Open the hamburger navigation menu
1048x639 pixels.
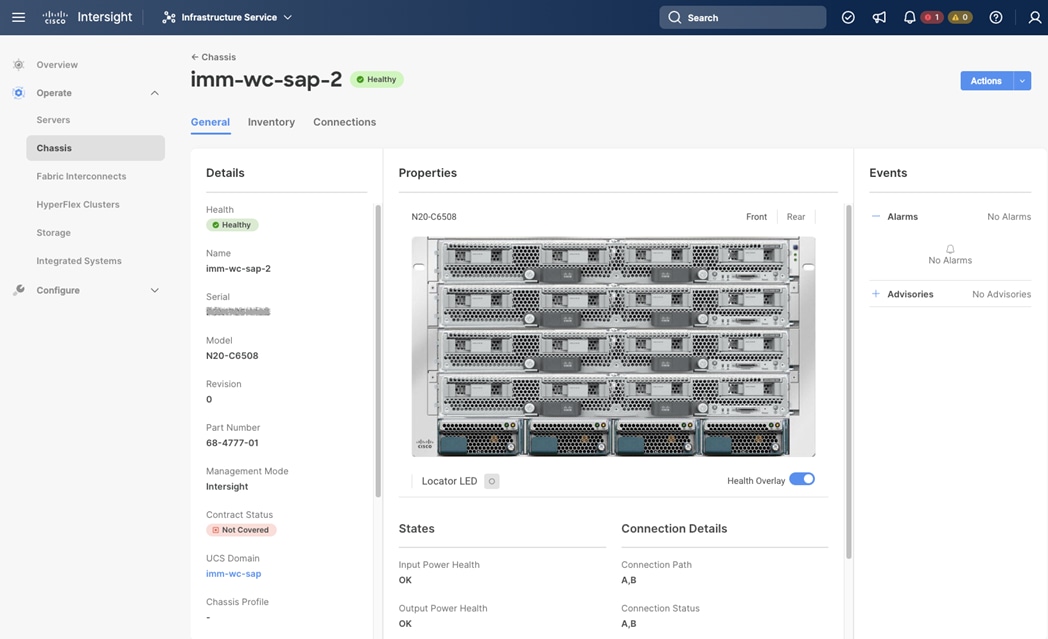click(19, 17)
